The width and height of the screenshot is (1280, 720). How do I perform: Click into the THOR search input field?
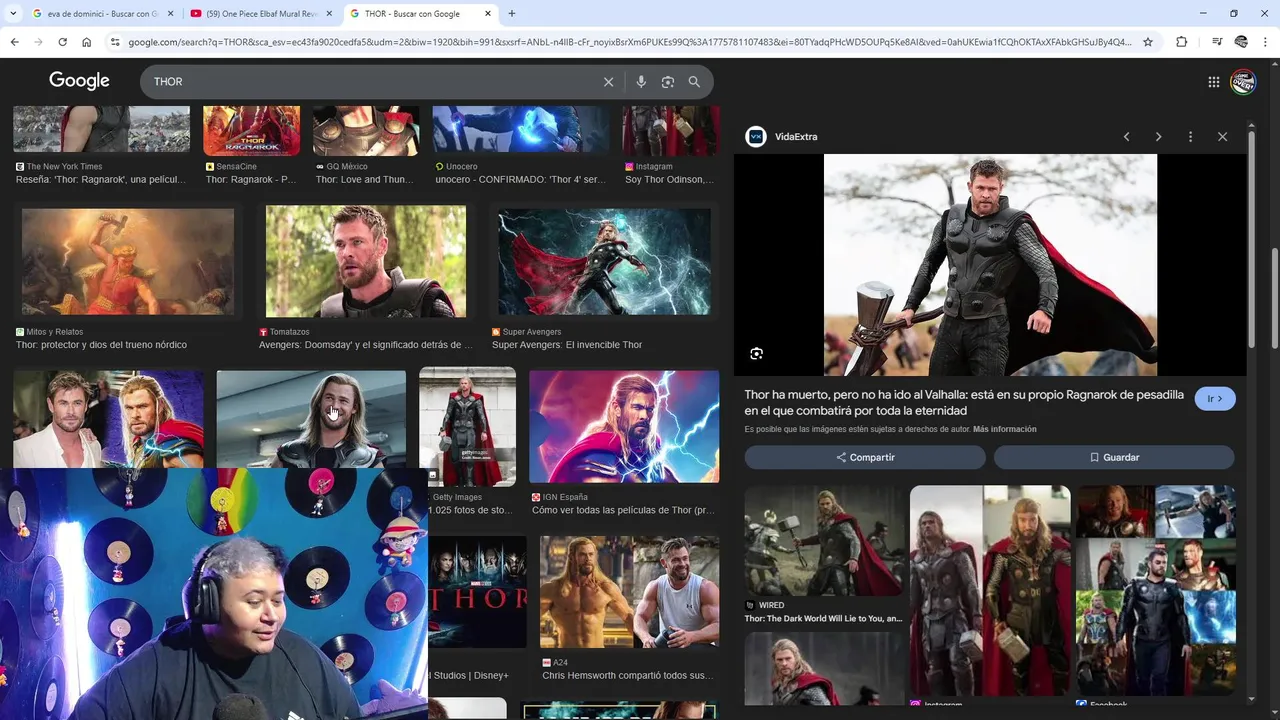[370, 82]
